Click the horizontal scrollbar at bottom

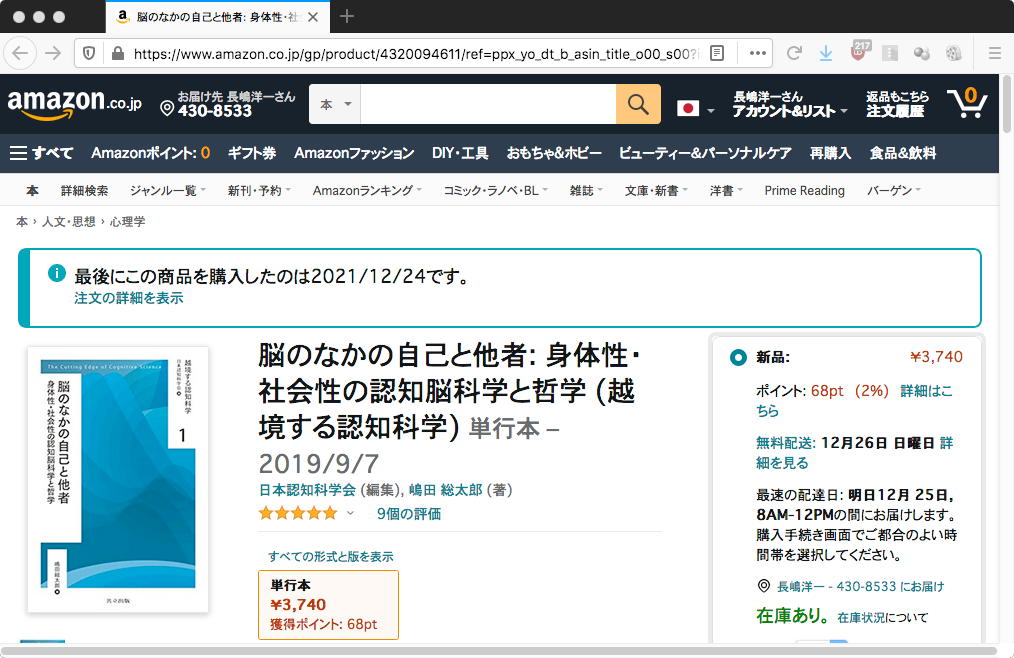coord(499,652)
